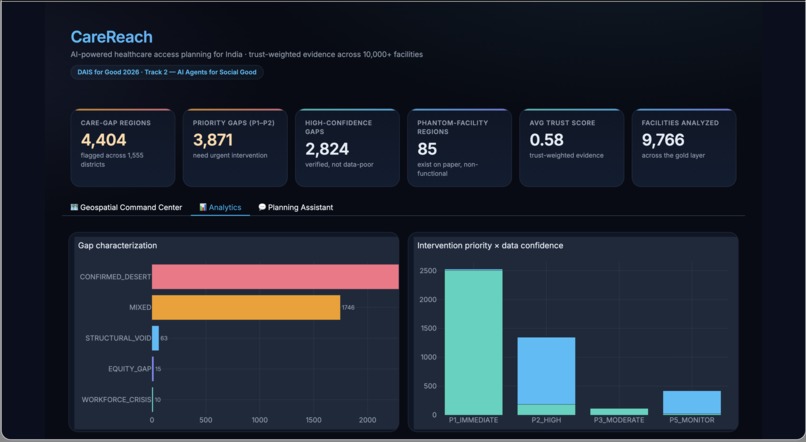Click the DAIS for Good 2026 badge
Image resolution: width=806 pixels, height=442 pixels.
coord(167,72)
